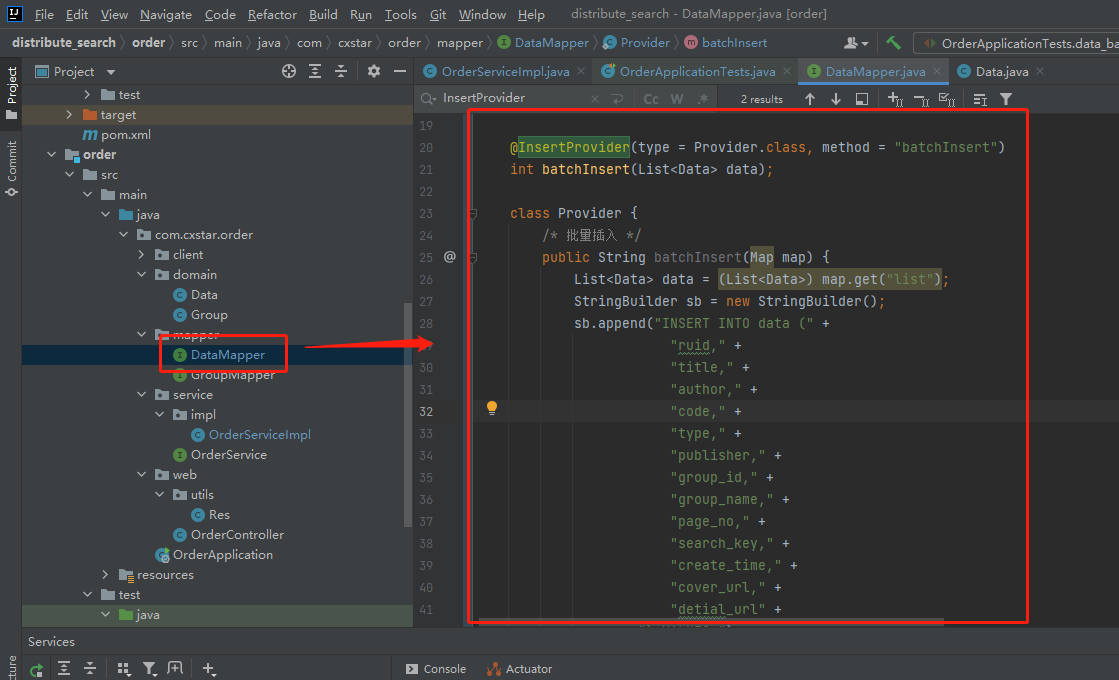
Task: Click the build hammer icon
Action: point(893,43)
